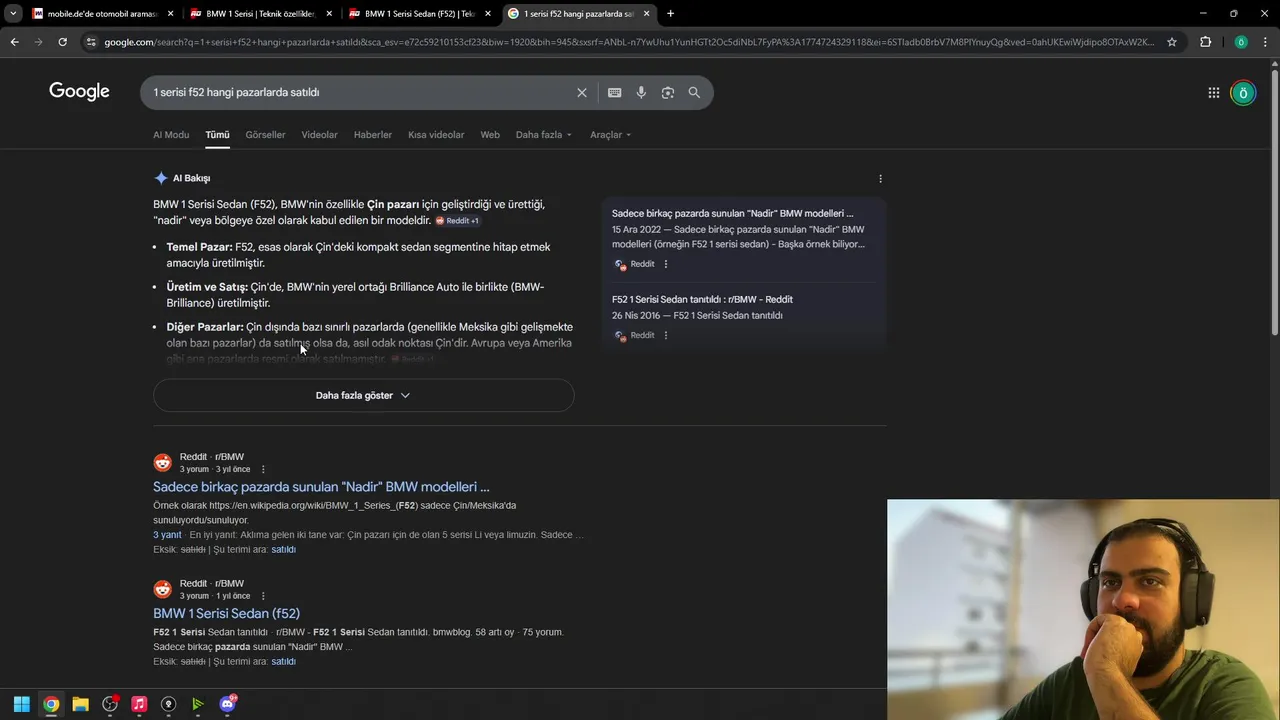Click in the Google search input field
This screenshot has height=720, width=1280.
click(360, 92)
